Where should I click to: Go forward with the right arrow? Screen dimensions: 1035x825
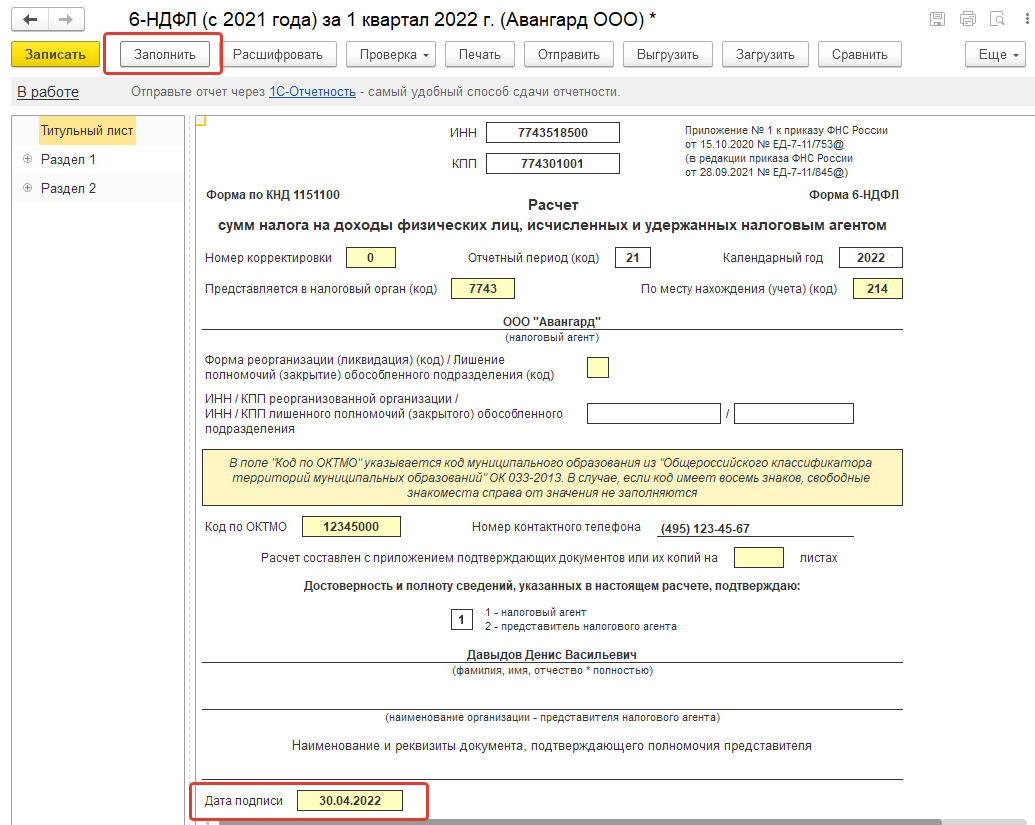65,19
